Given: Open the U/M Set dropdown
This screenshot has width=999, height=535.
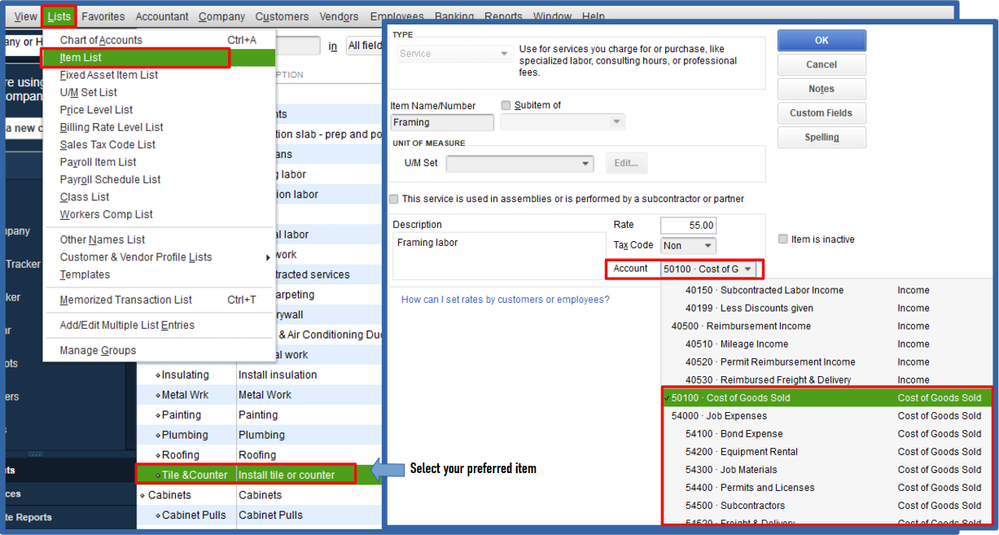Looking at the screenshot, I should pos(520,163).
